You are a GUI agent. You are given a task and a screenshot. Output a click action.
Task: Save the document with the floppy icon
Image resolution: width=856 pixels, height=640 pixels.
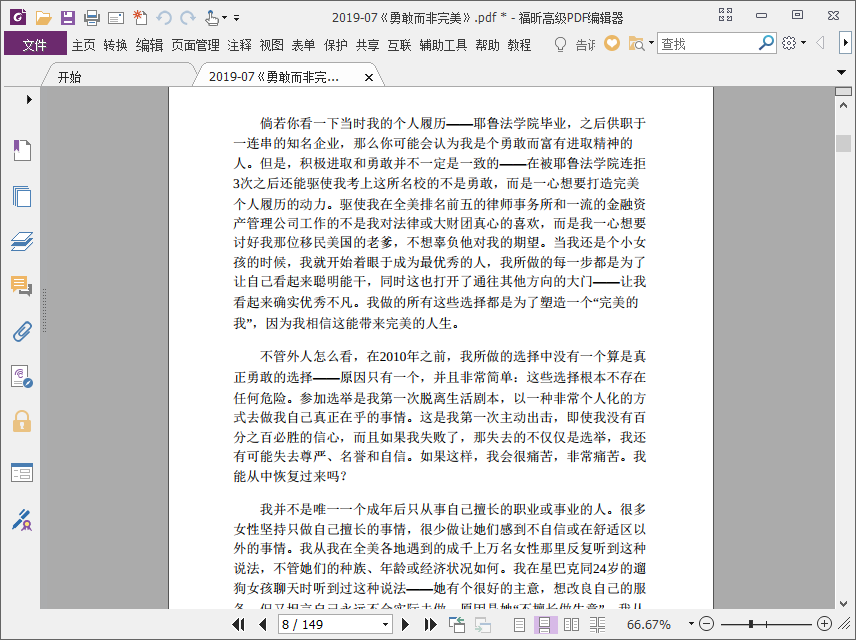pyautogui.click(x=68, y=18)
